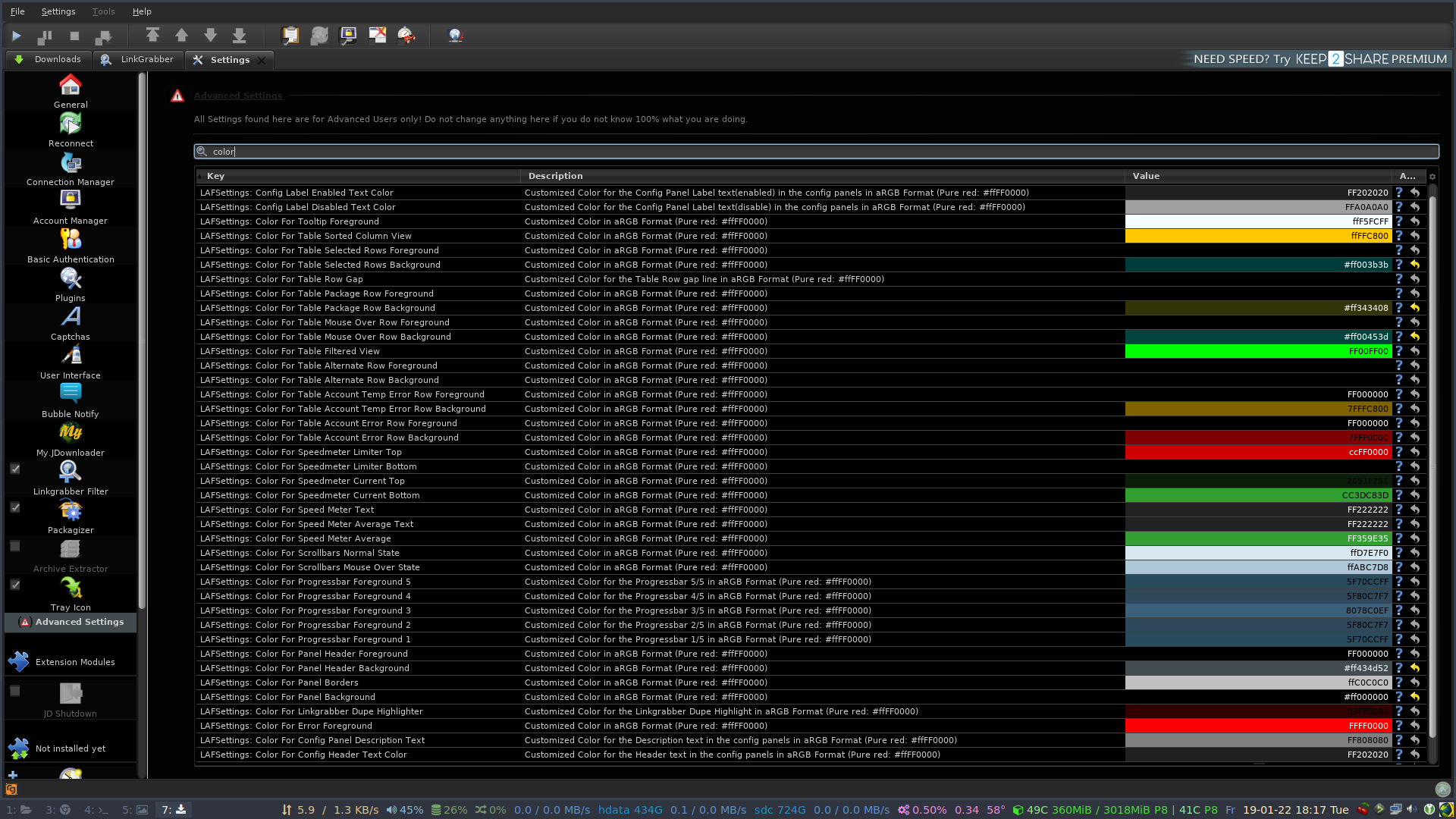The height and width of the screenshot is (819, 1456).
Task: Open the General settings section
Action: tap(71, 92)
